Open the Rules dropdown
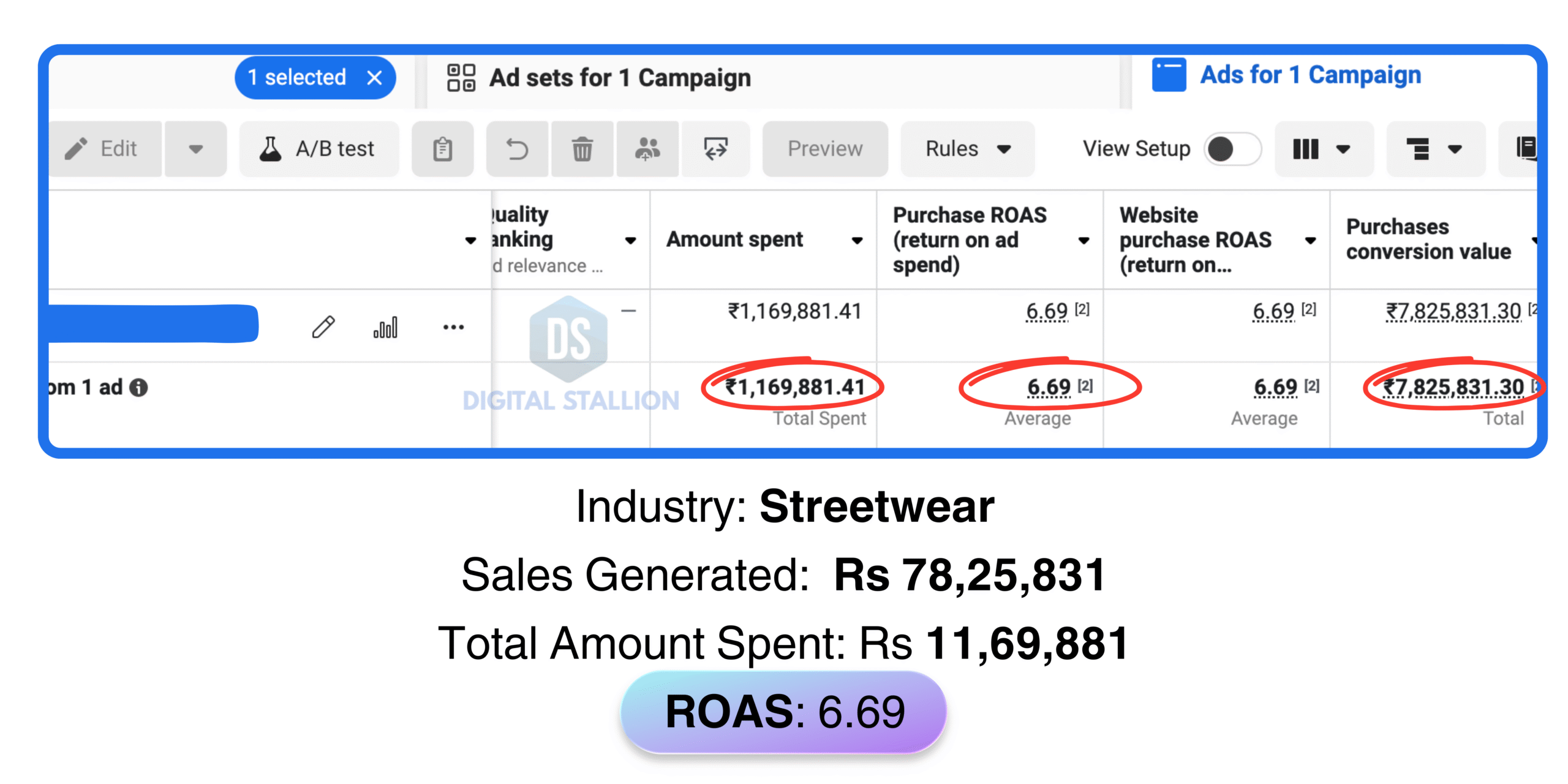 coord(967,149)
